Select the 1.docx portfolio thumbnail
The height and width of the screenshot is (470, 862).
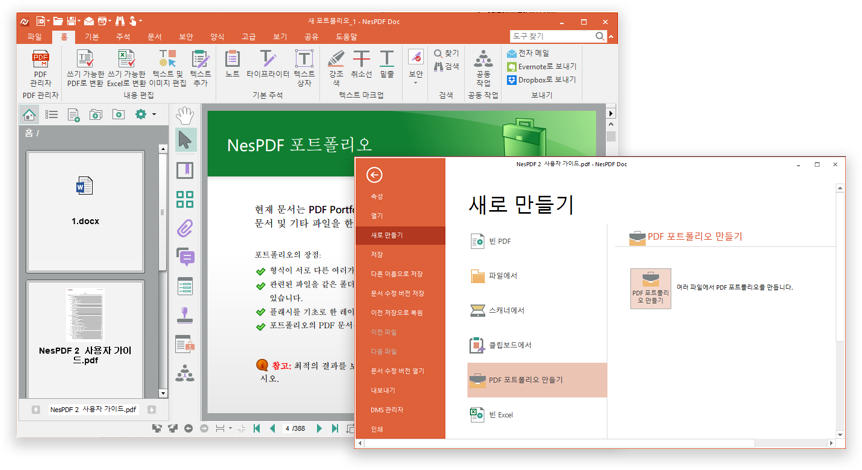(85, 212)
